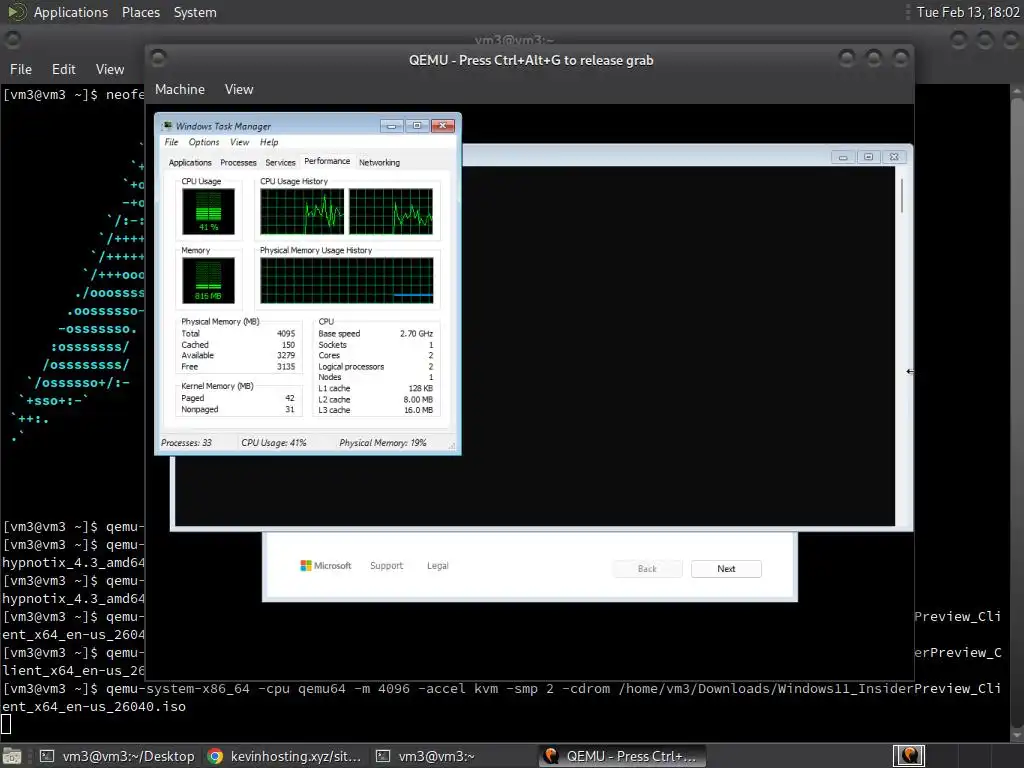
Task: Close the inner setup window
Action: click(894, 157)
